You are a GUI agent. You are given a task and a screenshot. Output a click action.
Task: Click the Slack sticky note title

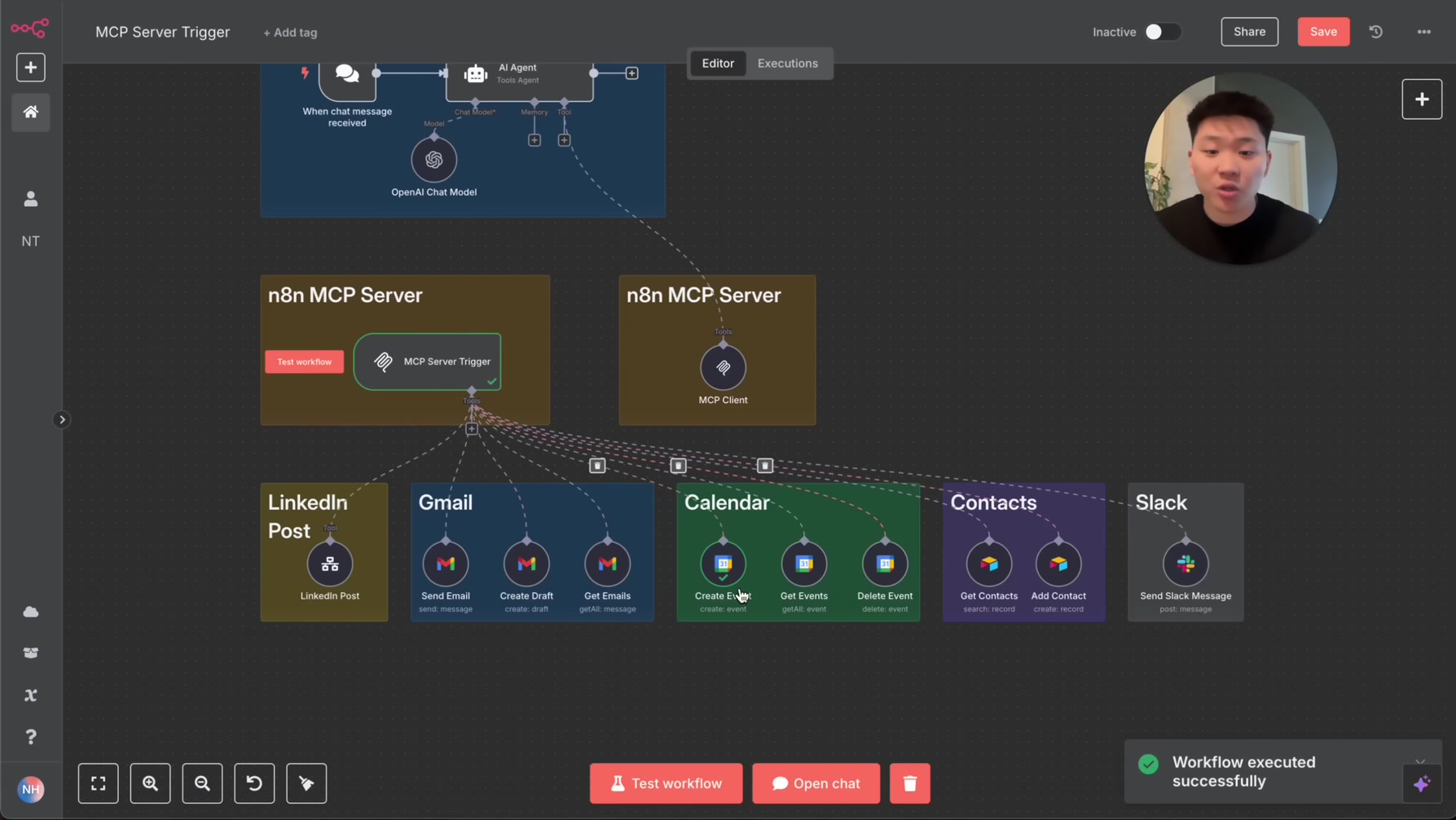click(x=1161, y=502)
